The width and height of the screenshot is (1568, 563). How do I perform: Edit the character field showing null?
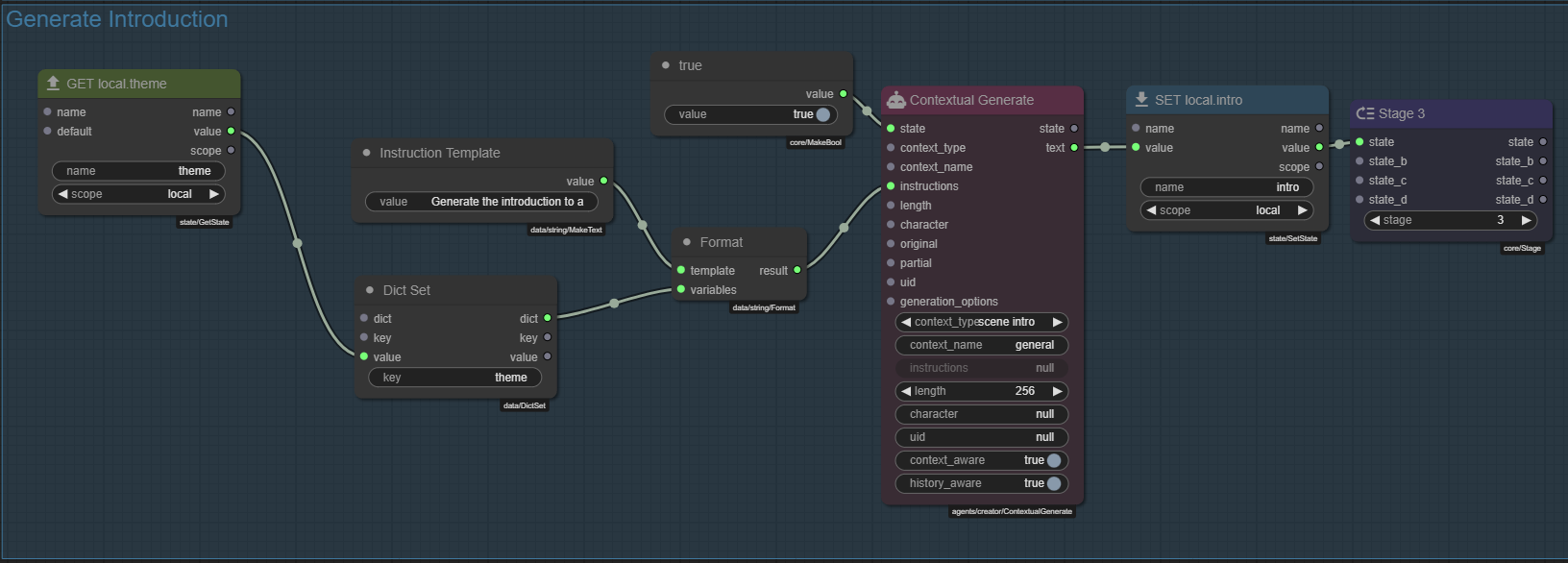pyautogui.click(x=982, y=414)
